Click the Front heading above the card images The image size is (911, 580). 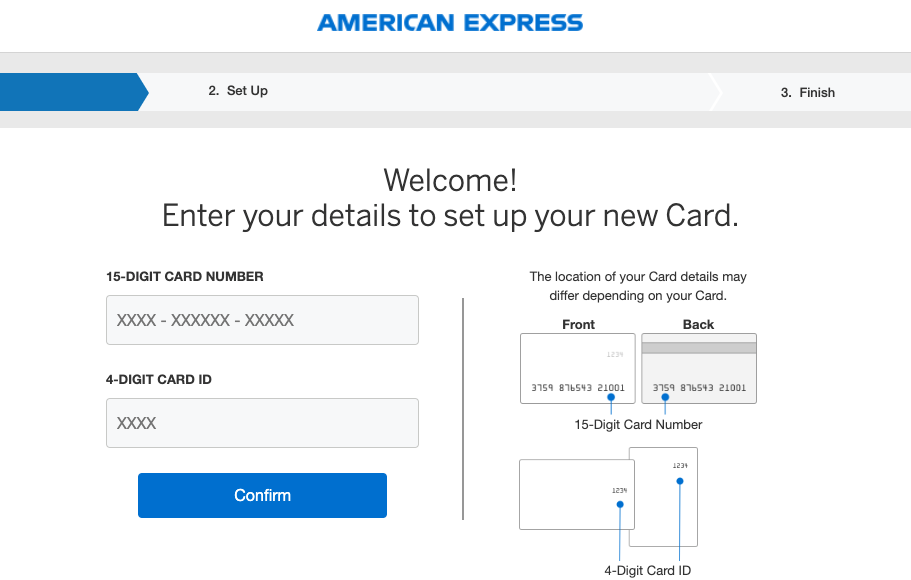(x=577, y=324)
